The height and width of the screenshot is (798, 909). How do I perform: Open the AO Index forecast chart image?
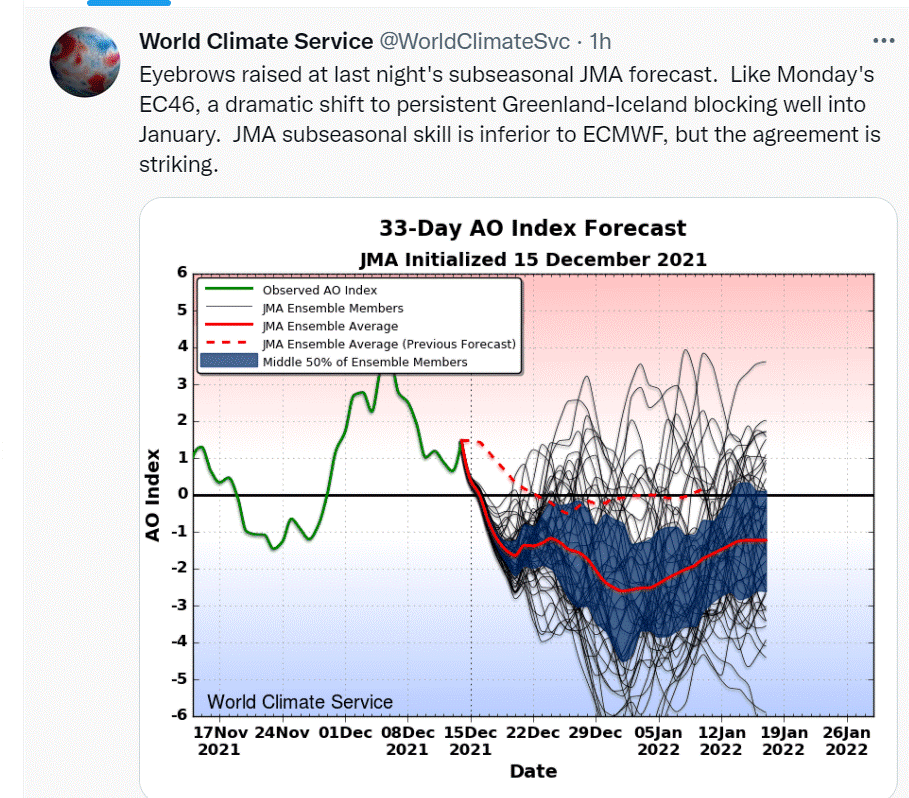518,498
